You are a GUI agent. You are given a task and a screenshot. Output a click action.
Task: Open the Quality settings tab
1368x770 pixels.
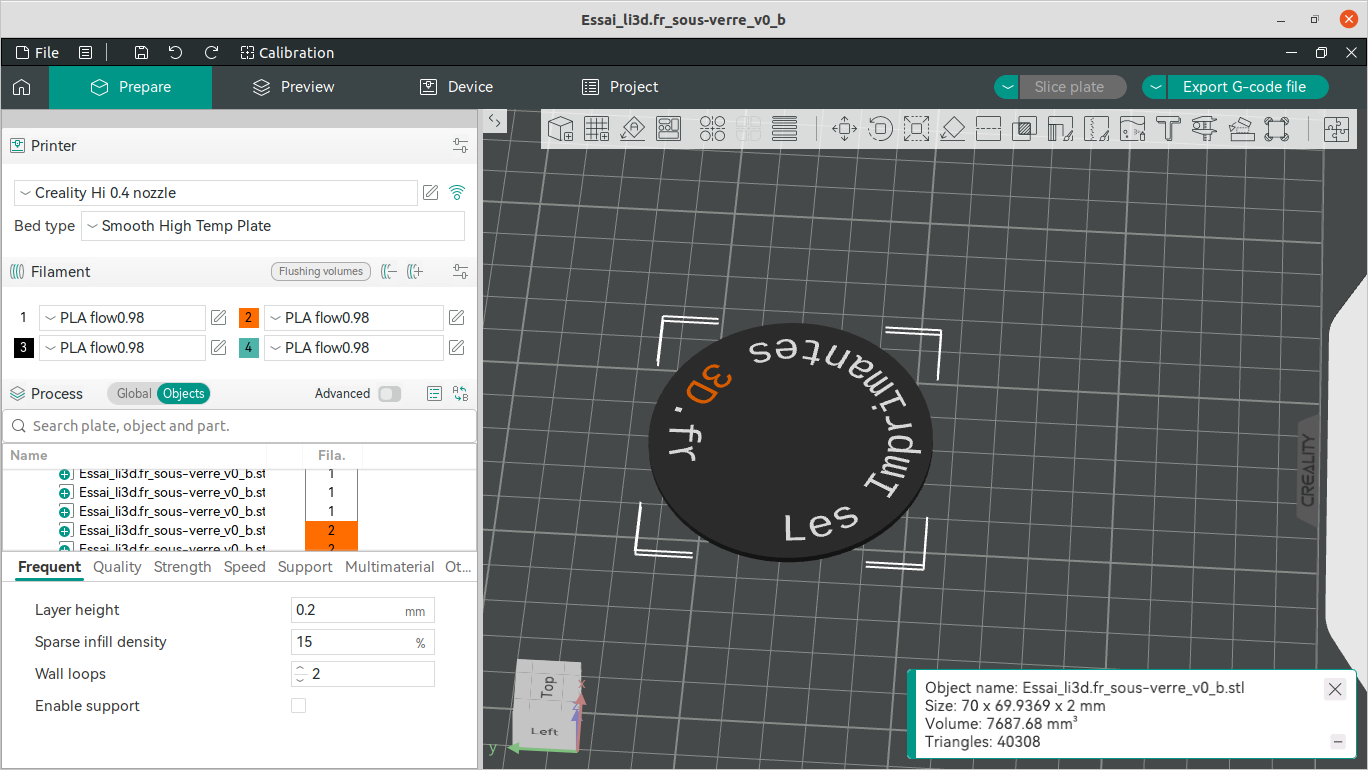pyautogui.click(x=117, y=567)
